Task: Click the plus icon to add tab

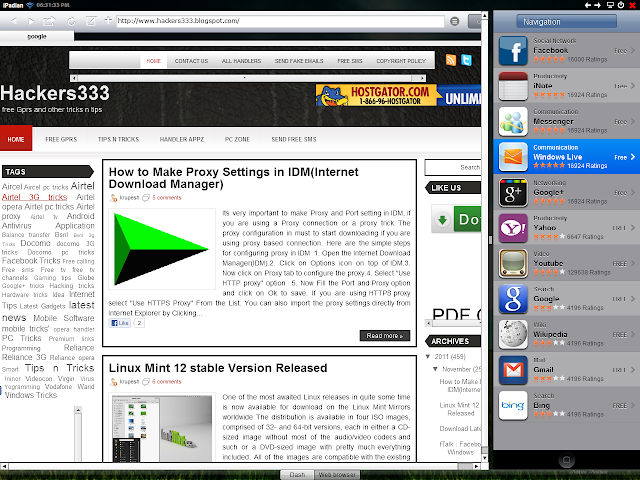Action: click(108, 20)
